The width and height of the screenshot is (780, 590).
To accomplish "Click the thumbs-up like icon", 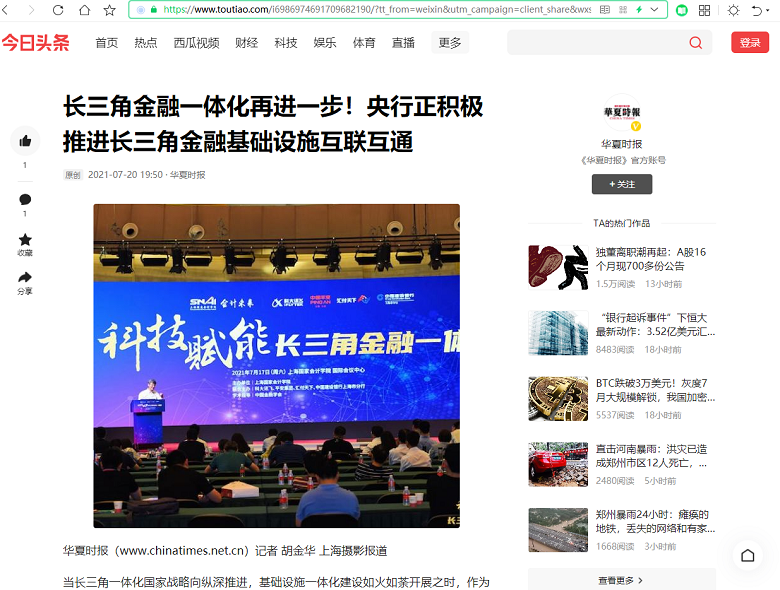I will coord(25,141).
